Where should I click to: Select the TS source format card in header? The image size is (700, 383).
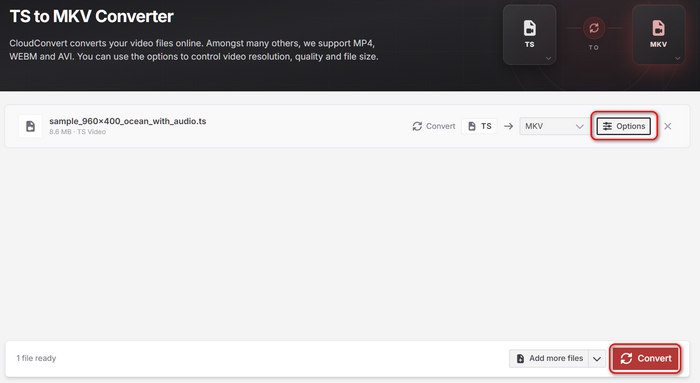(x=529, y=35)
